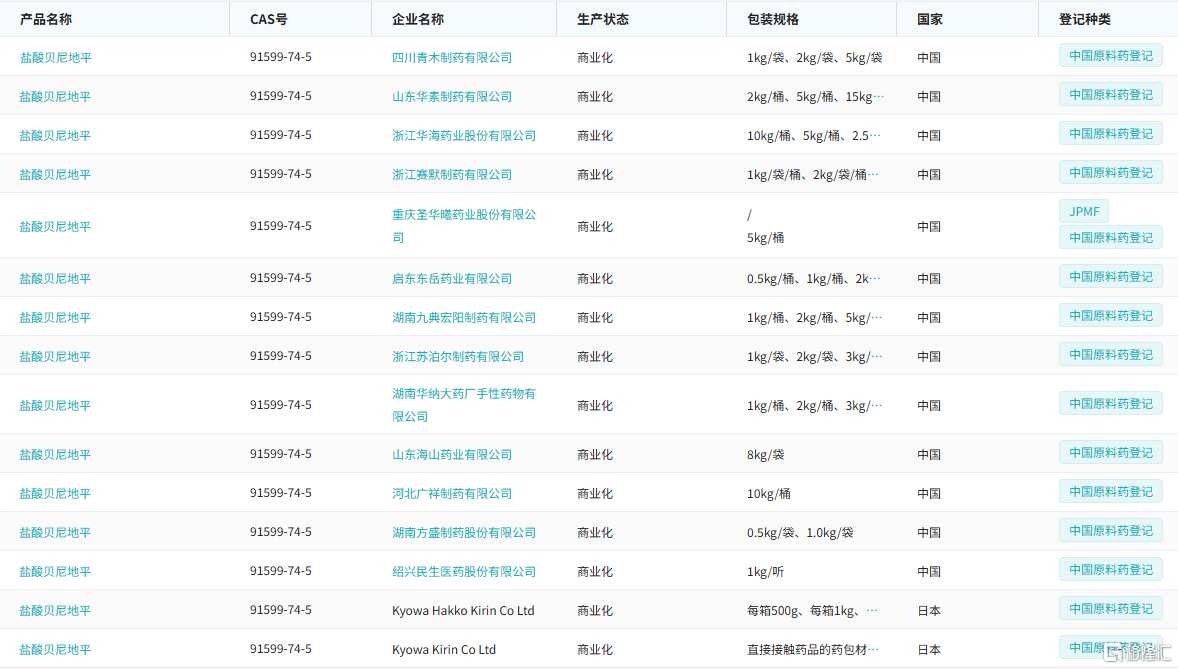Open 盐酸贝尼地平 product link in 河北广祥制药 row
The image size is (1178, 669).
click(55, 494)
